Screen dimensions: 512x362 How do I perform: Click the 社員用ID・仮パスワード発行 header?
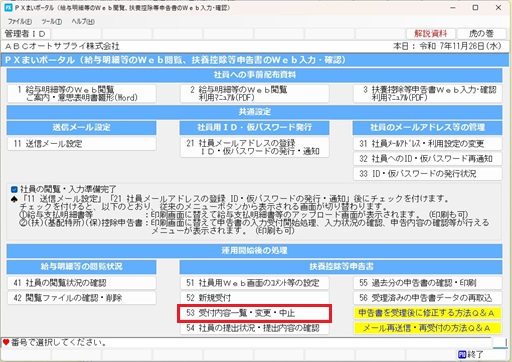255,127
